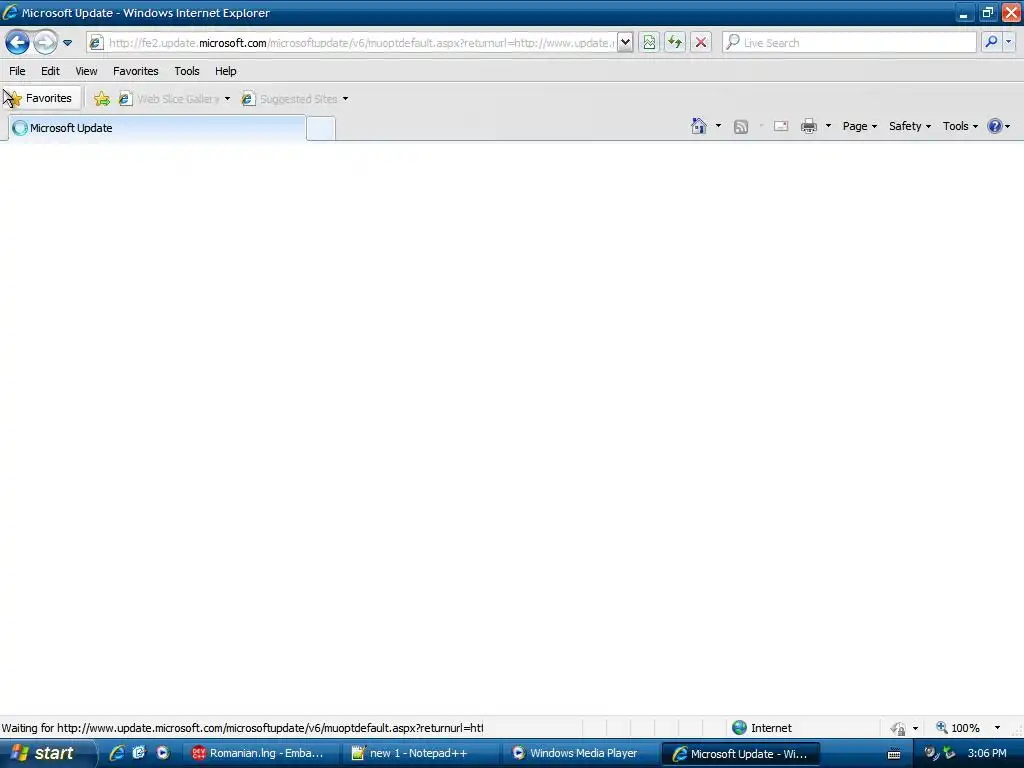
Task: Open a new tab button
Action: [x=321, y=129]
